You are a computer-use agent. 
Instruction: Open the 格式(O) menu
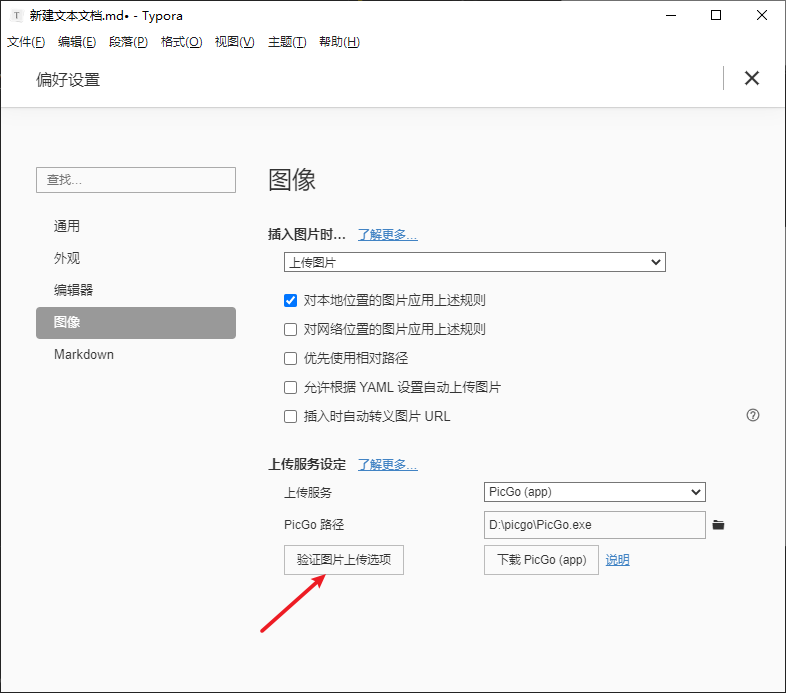181,42
